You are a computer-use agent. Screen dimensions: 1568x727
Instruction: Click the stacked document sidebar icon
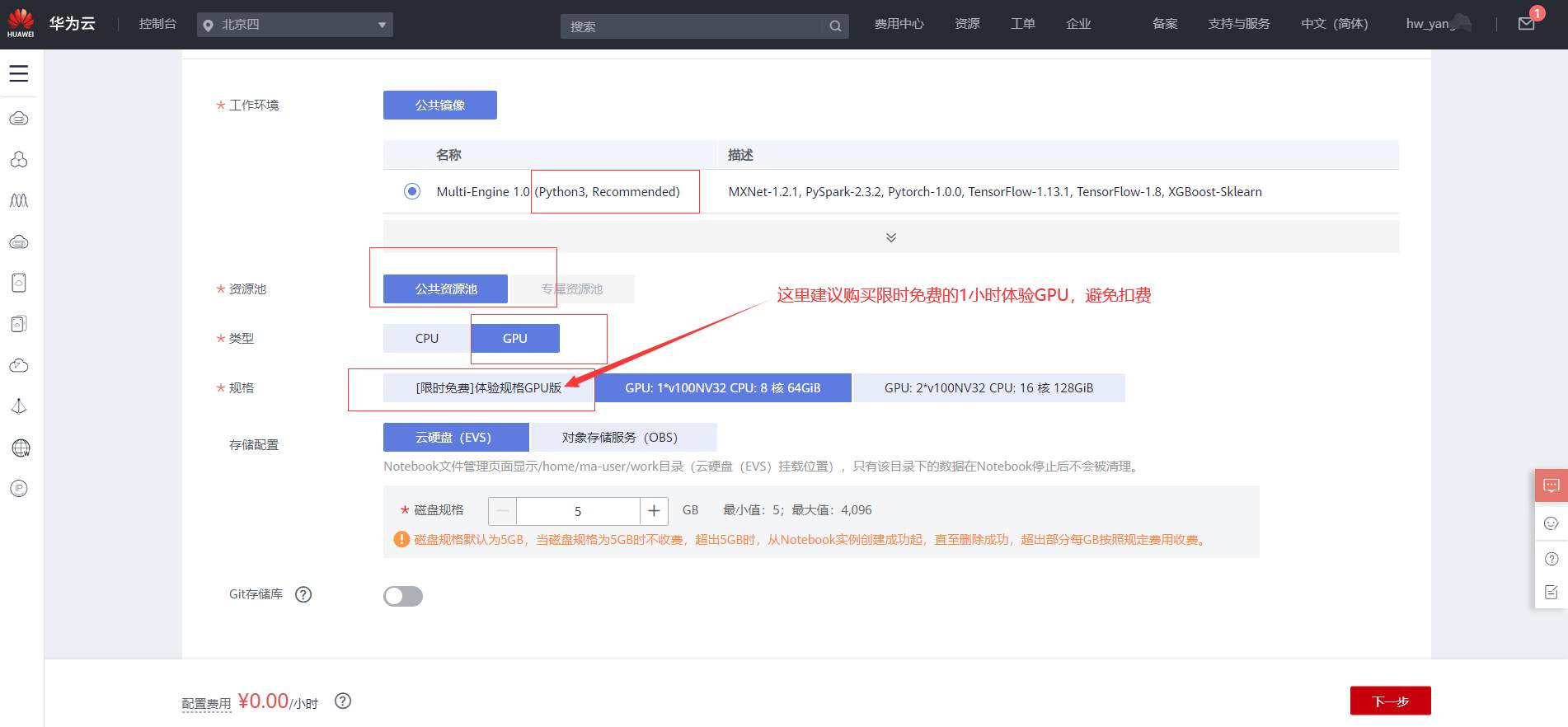pos(19,324)
